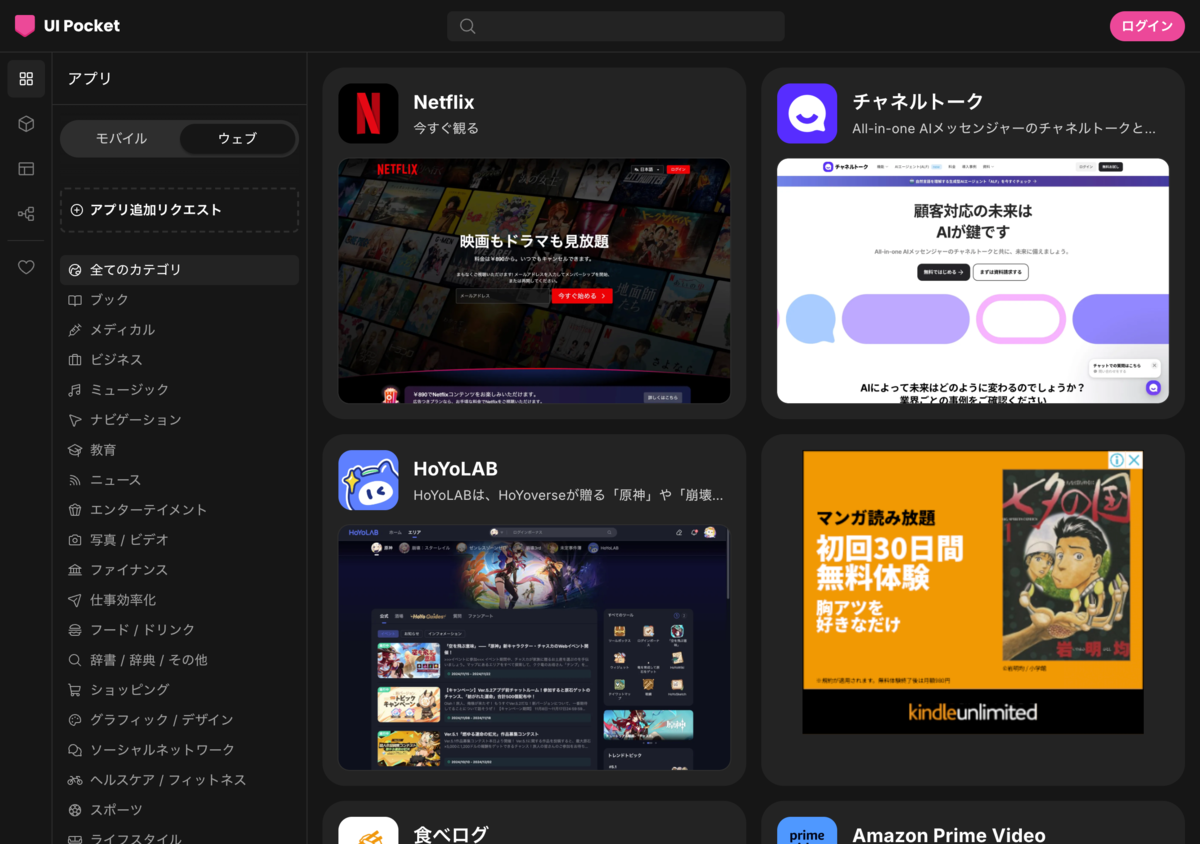
Task: Select the 辞書 / 辞典 / その他 category
Action: pos(179,660)
